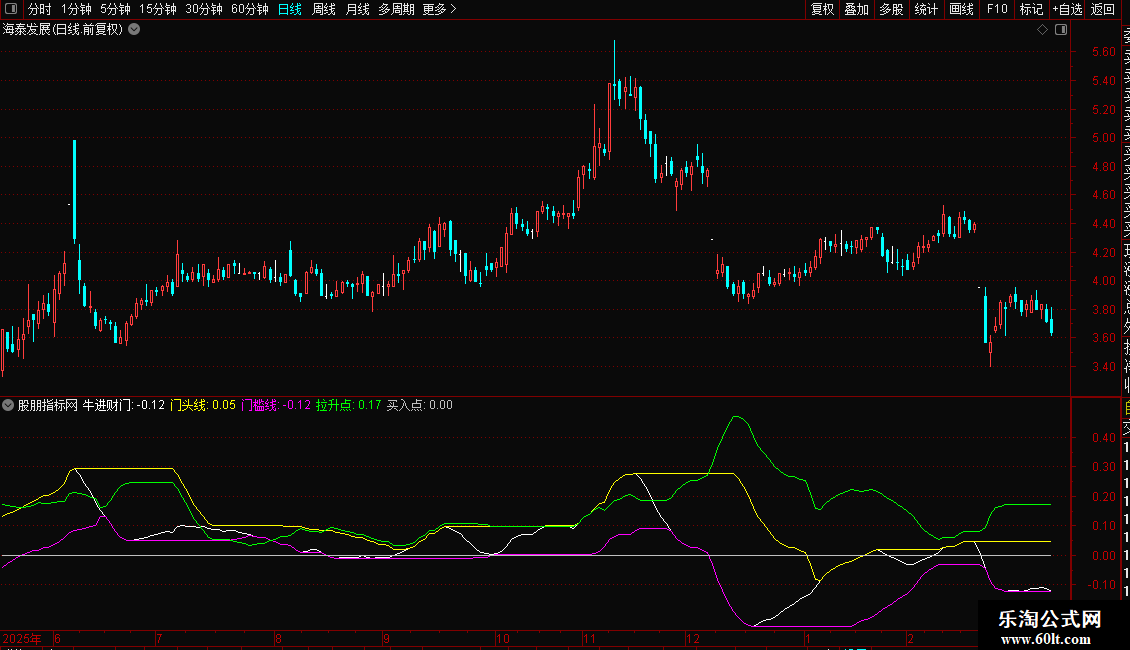This screenshot has height=650, width=1130.
Task: Click the 返回 back button
Action: click(x=1103, y=9)
